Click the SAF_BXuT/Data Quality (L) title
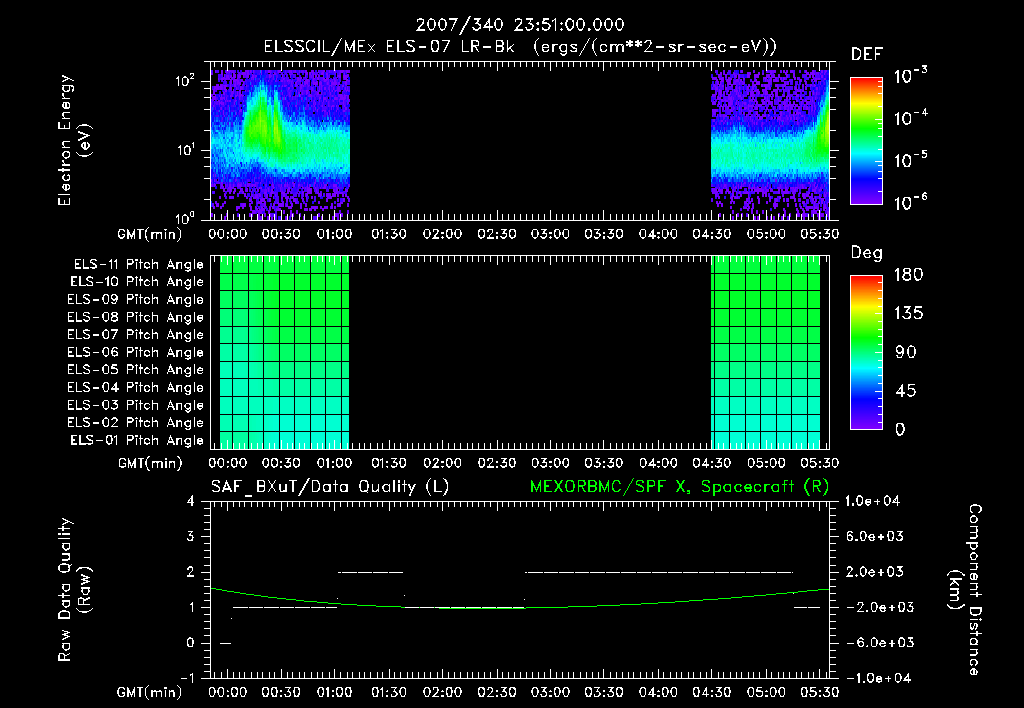1024x708 pixels. click(x=330, y=487)
